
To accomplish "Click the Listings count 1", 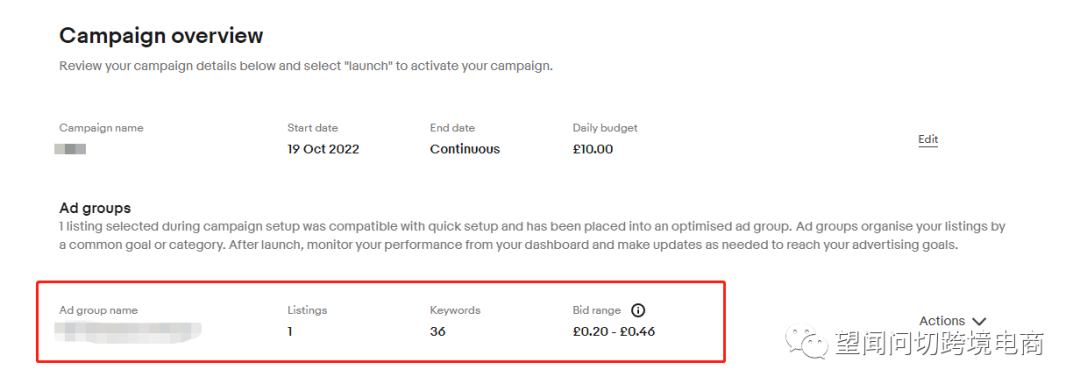I will click(290, 332).
